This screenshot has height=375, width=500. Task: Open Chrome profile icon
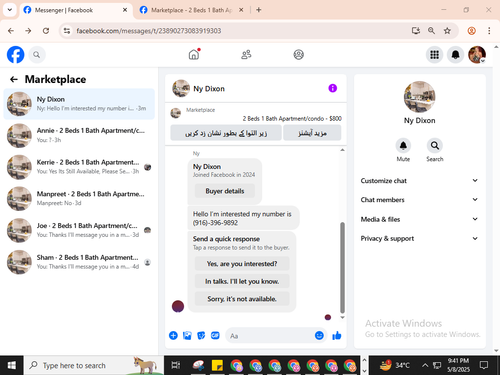(x=471, y=31)
